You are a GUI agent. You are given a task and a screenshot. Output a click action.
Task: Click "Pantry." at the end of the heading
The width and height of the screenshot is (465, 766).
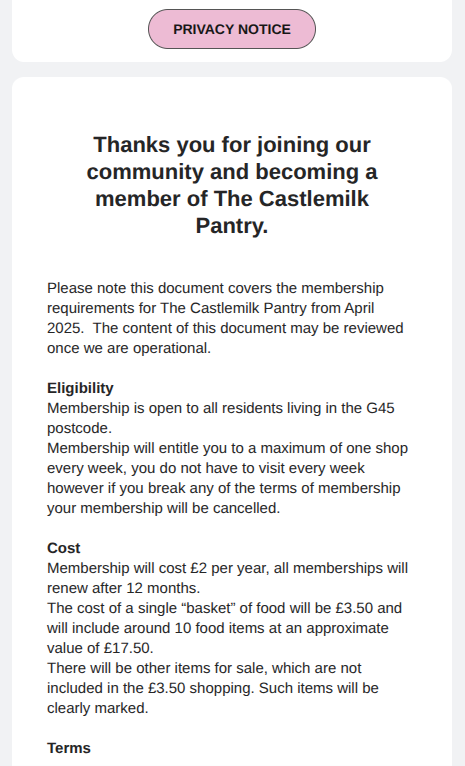click(x=232, y=226)
